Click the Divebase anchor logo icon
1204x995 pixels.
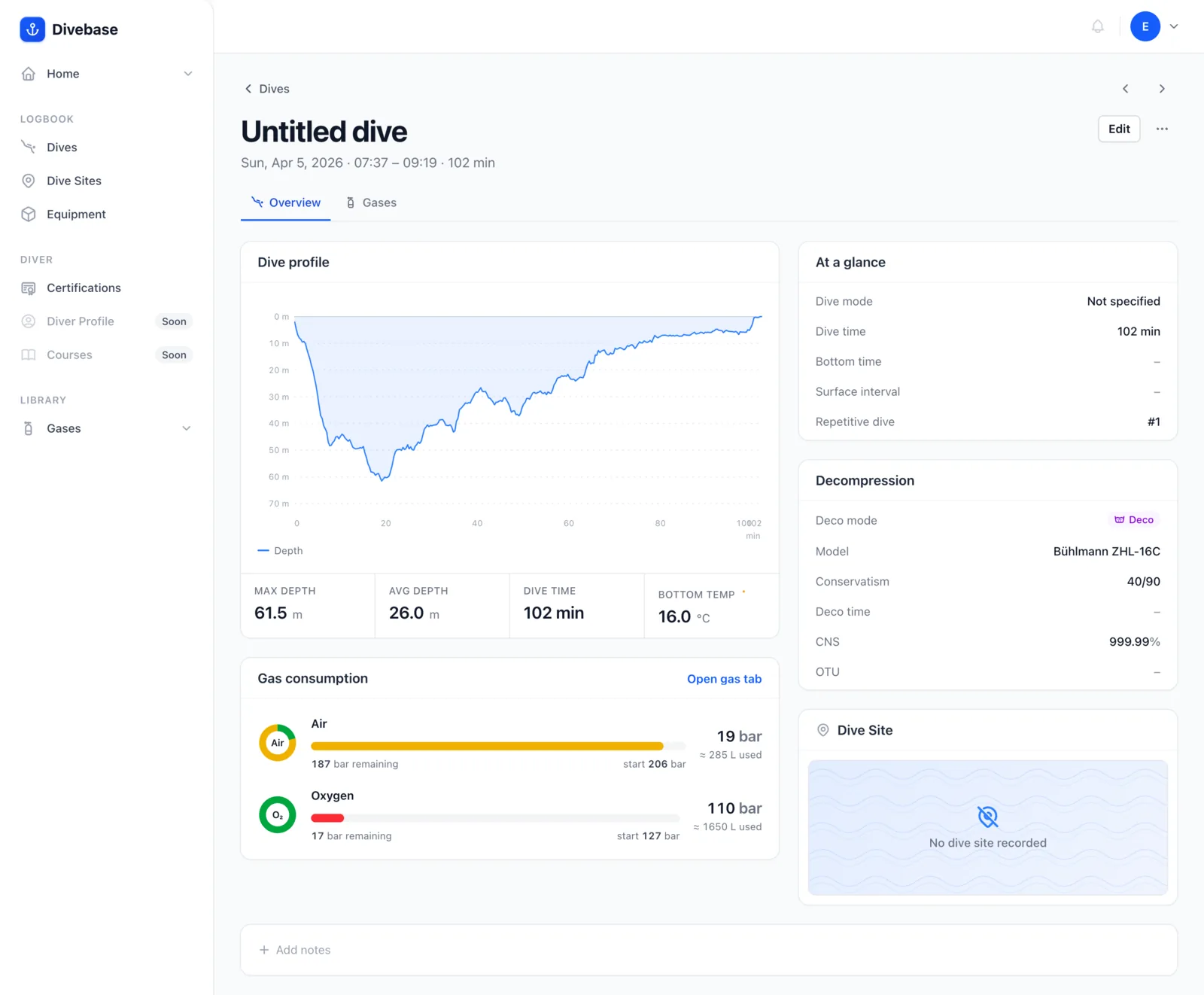[x=32, y=29]
